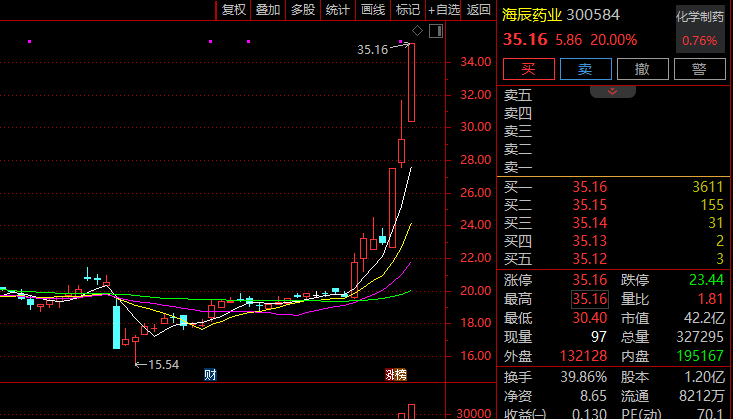
Task: Click the 撤 cancel order button
Action: point(643,69)
